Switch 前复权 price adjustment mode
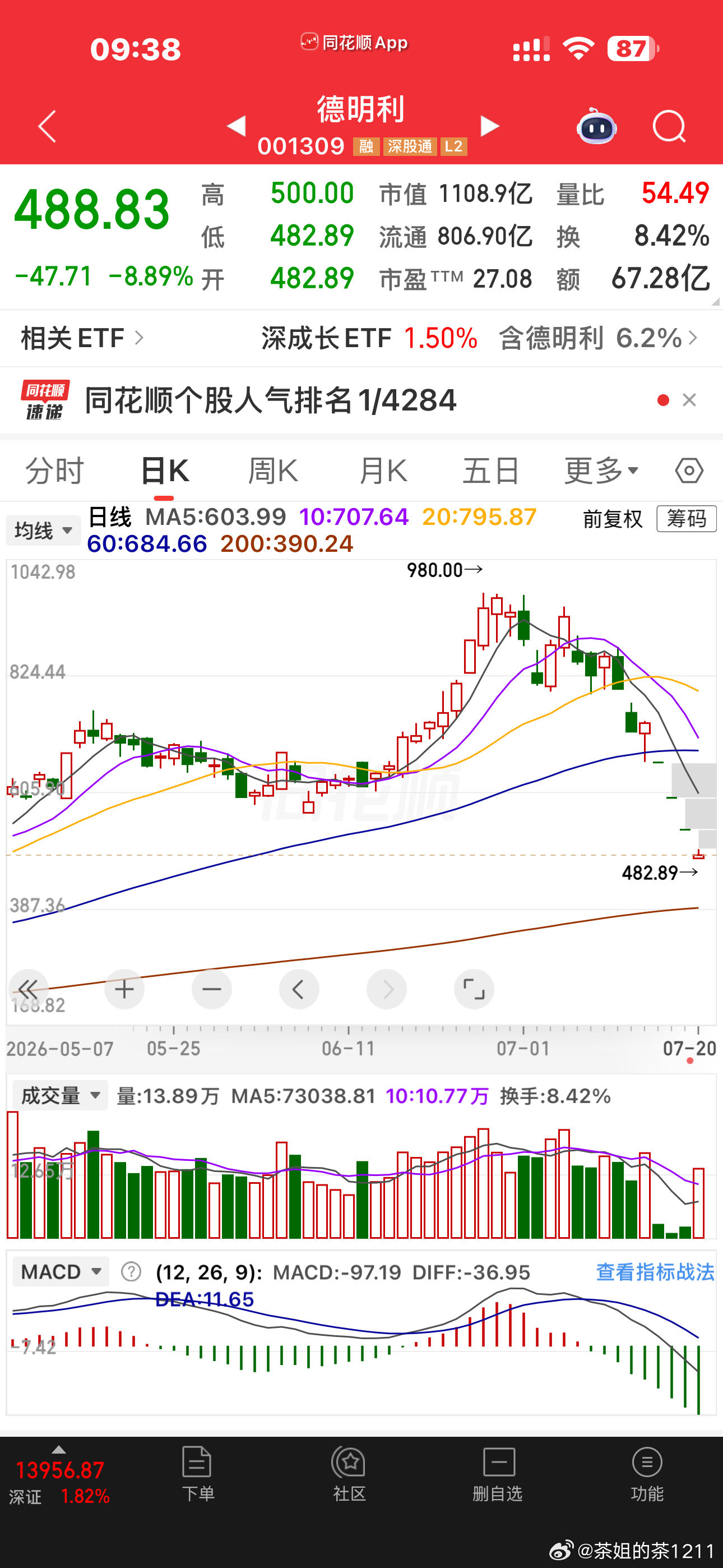The width and height of the screenshot is (723, 1568). point(612,519)
